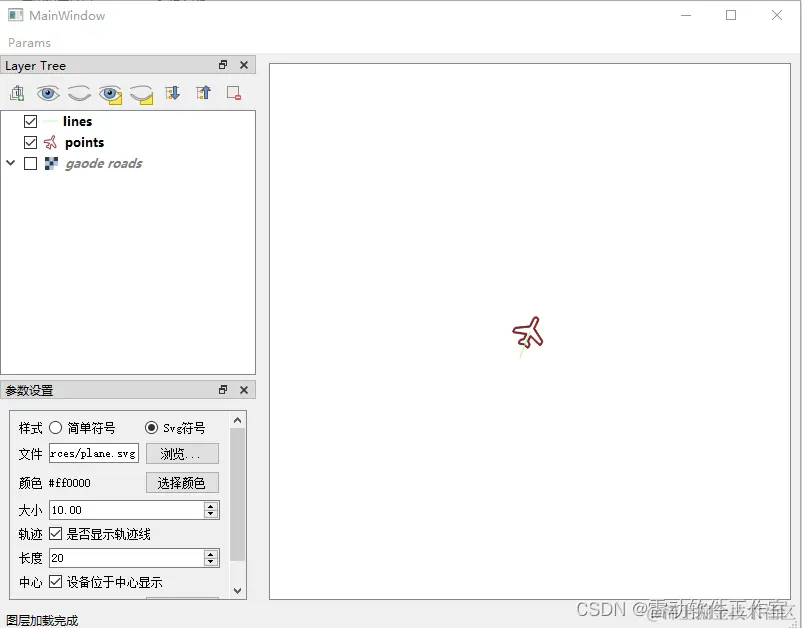Expand the gaode roads tree item

point(11,163)
